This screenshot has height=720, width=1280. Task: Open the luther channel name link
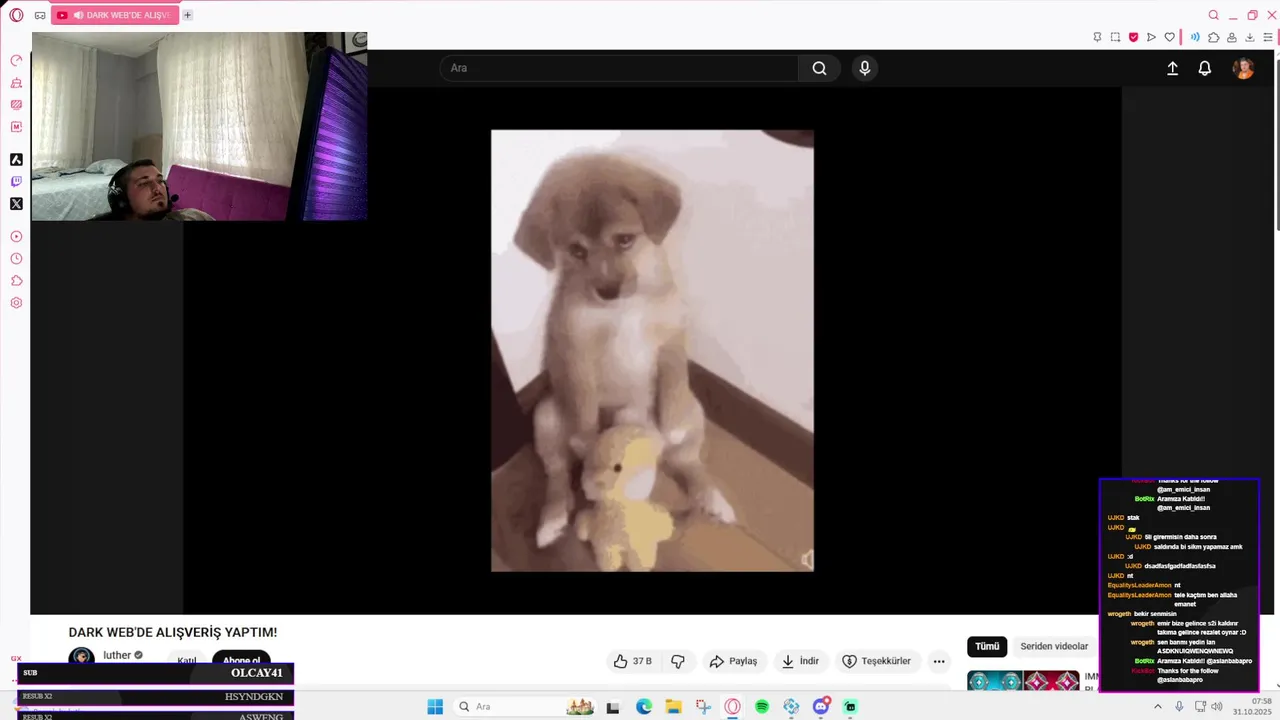tap(117, 655)
